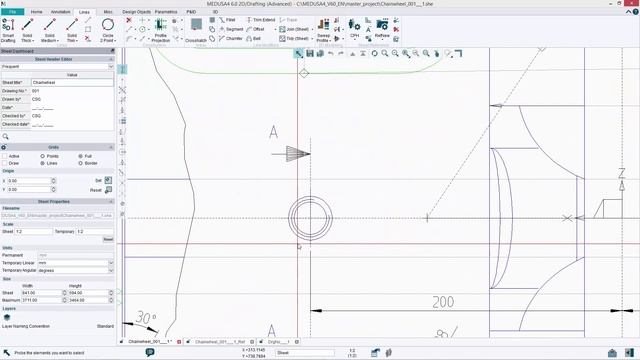Select the Lines grid radio button
Screen dimensions: 640x360
point(42,163)
